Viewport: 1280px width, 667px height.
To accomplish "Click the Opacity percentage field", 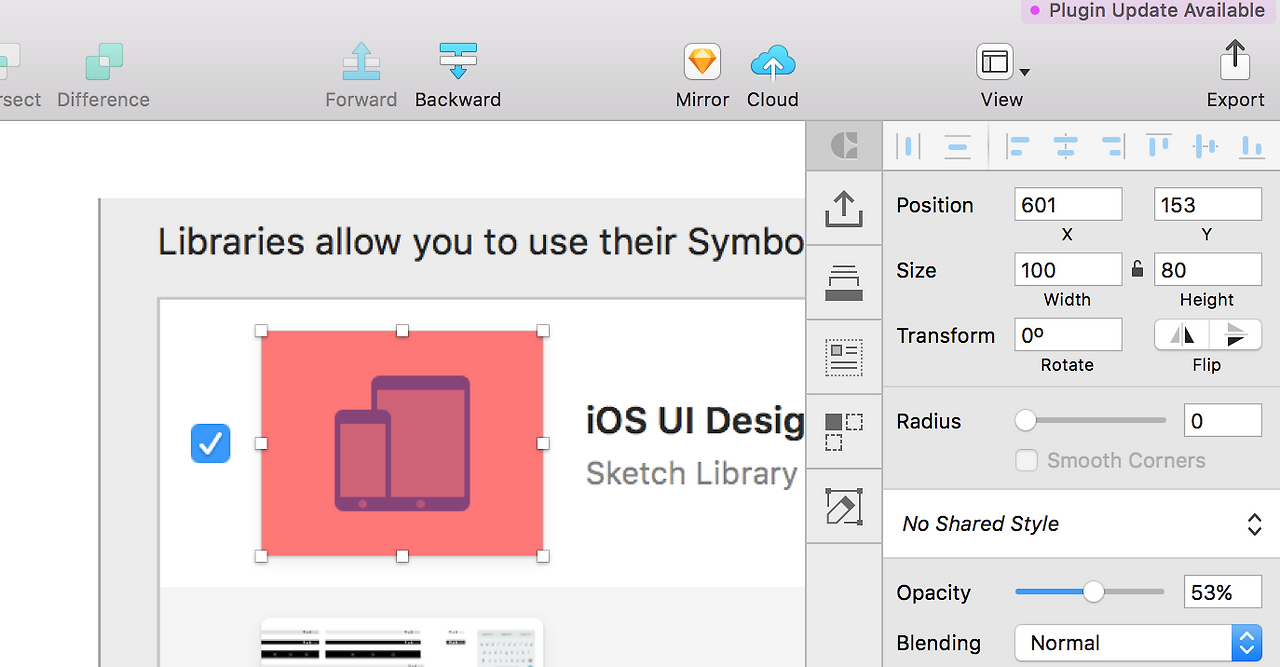I will click(x=1223, y=592).
